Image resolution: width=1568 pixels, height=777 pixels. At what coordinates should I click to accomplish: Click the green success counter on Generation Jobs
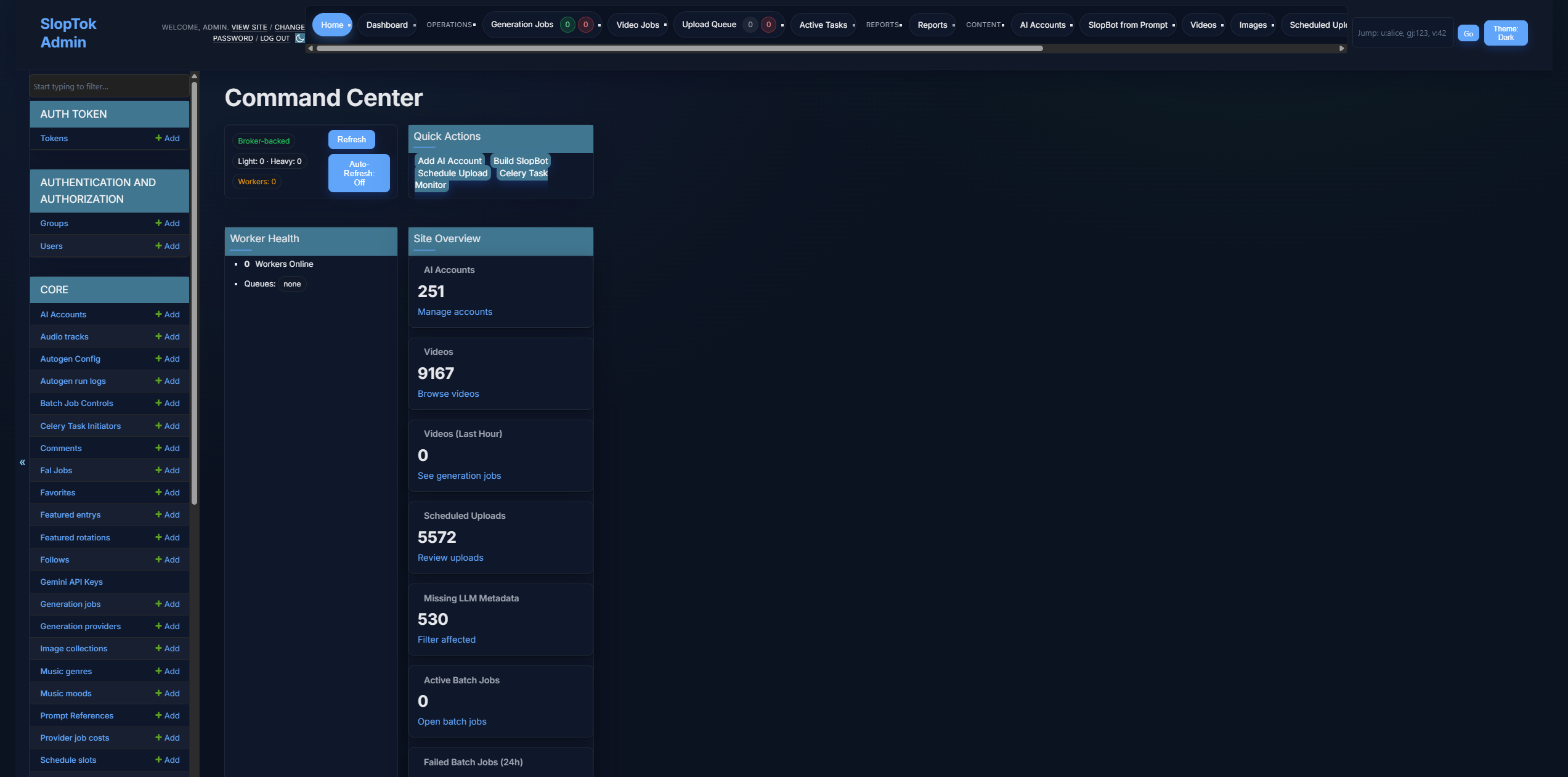coord(567,24)
